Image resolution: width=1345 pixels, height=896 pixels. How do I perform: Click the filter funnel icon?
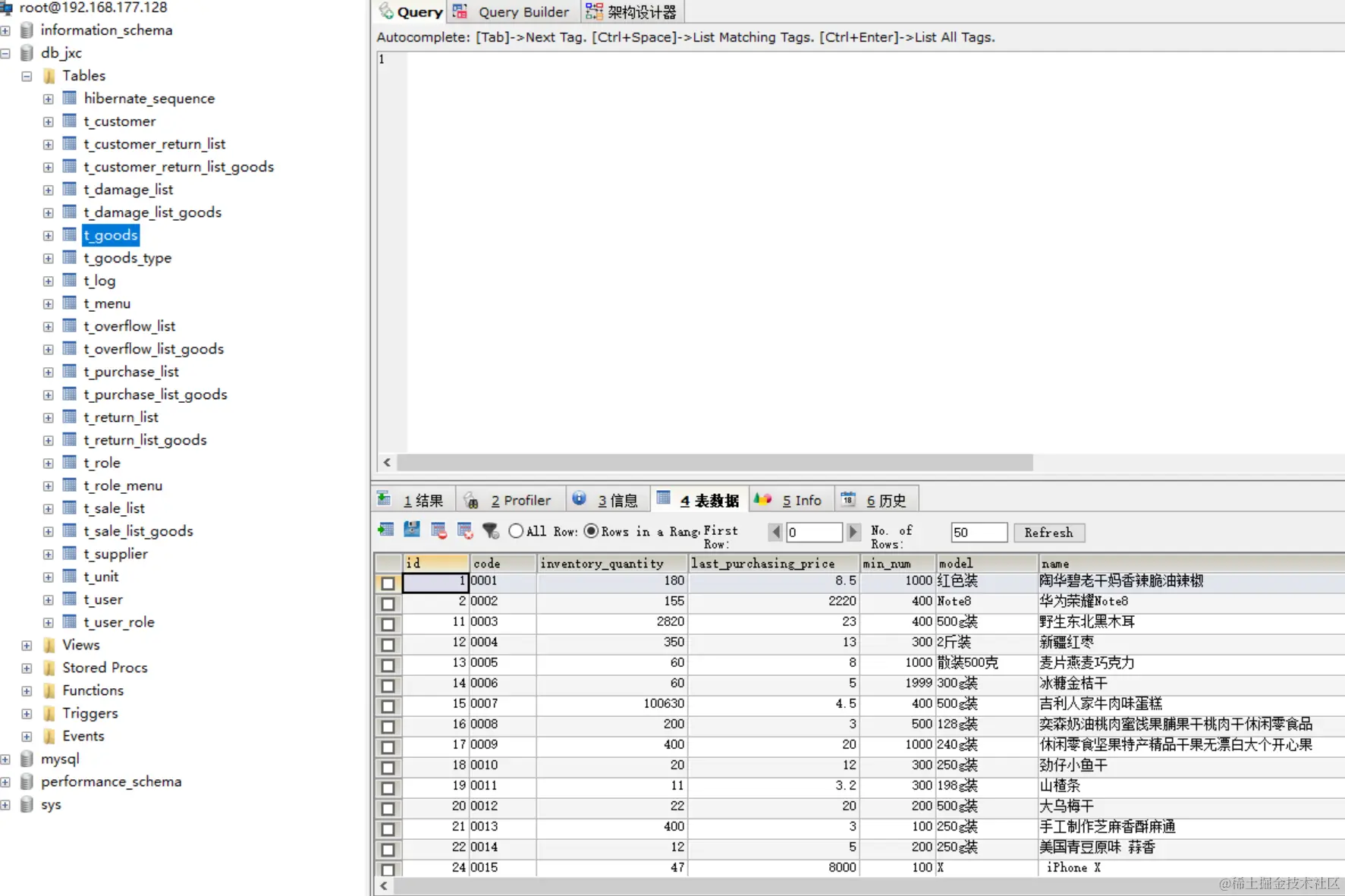(491, 530)
